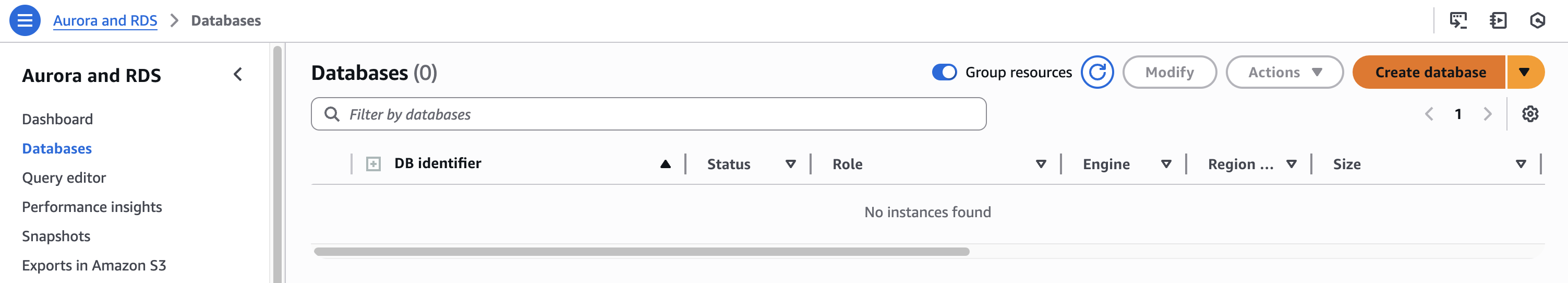This screenshot has height=283, width=1568.
Task: Click the hexagon settings icon in top bar
Action: (1538, 20)
